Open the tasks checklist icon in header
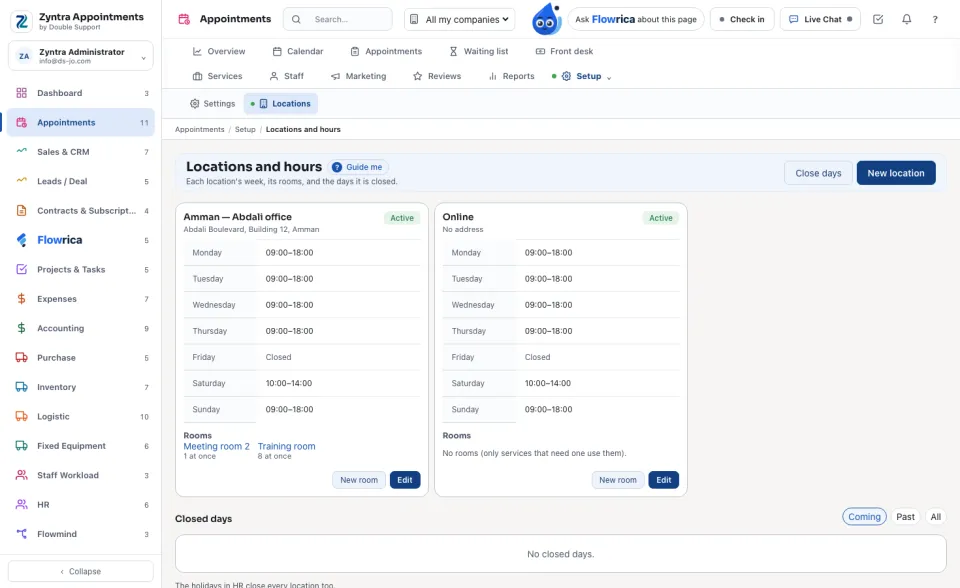This screenshot has width=960, height=588. tap(878, 19)
